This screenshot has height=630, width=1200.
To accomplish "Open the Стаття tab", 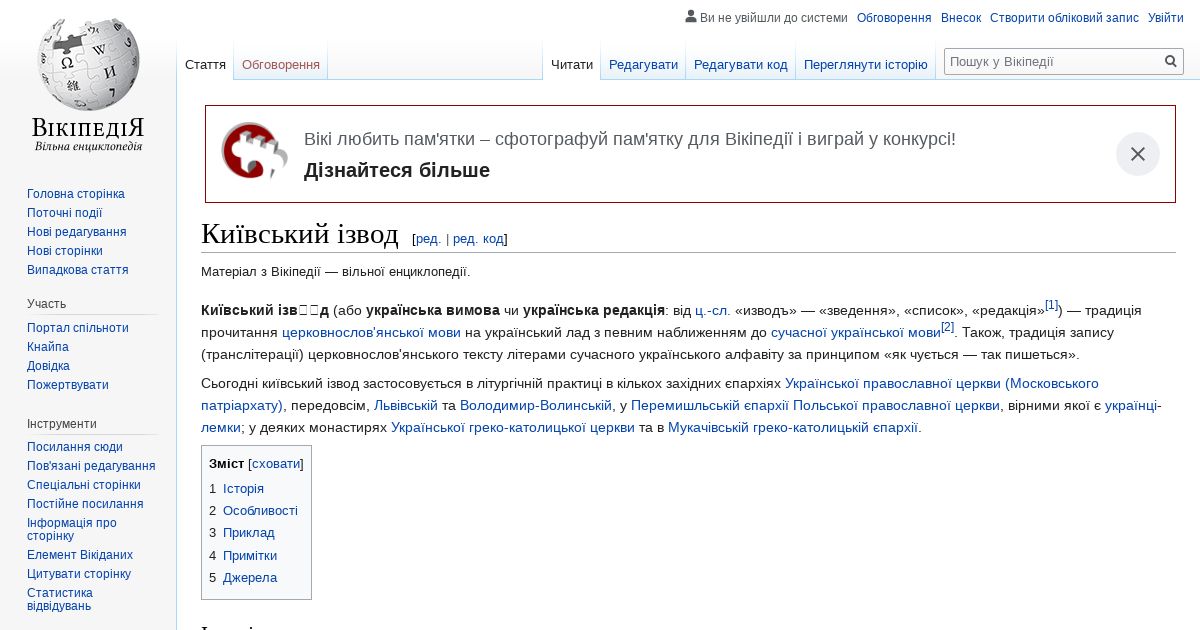I will point(205,64).
